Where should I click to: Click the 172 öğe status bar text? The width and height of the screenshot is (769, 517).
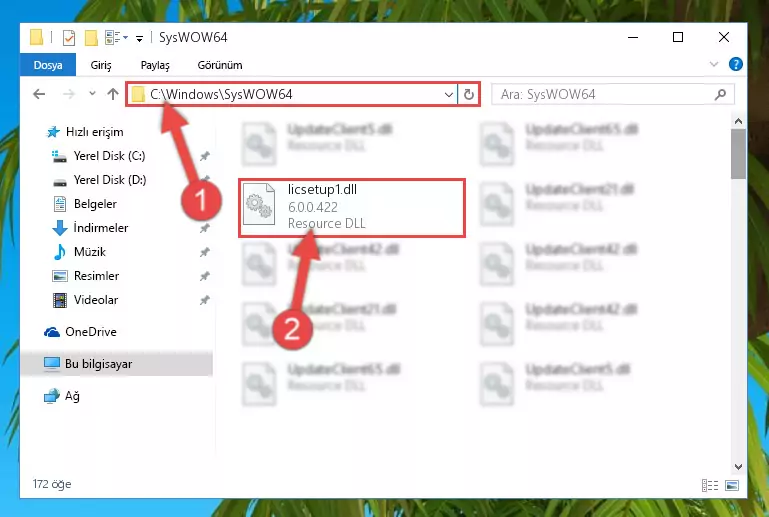click(52, 485)
